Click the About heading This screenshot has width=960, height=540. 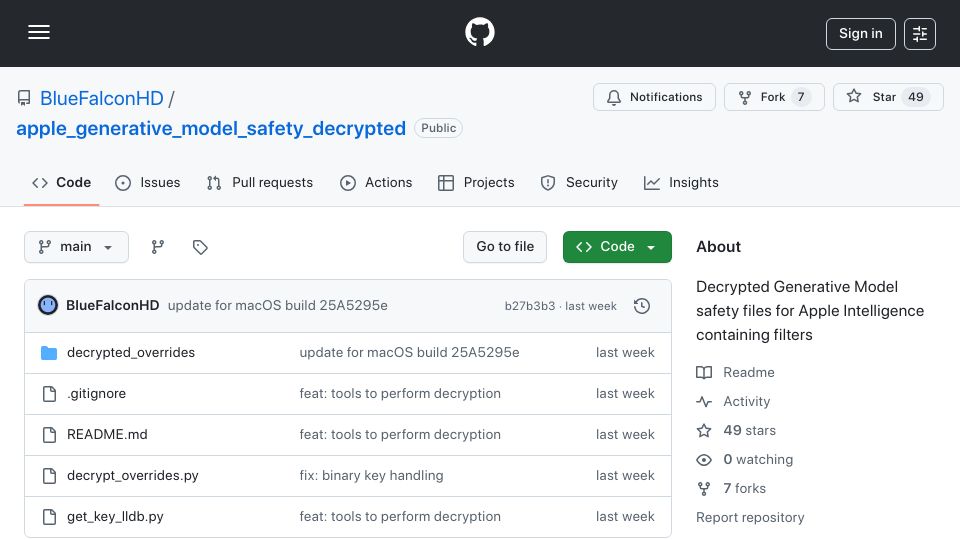pyautogui.click(x=718, y=246)
